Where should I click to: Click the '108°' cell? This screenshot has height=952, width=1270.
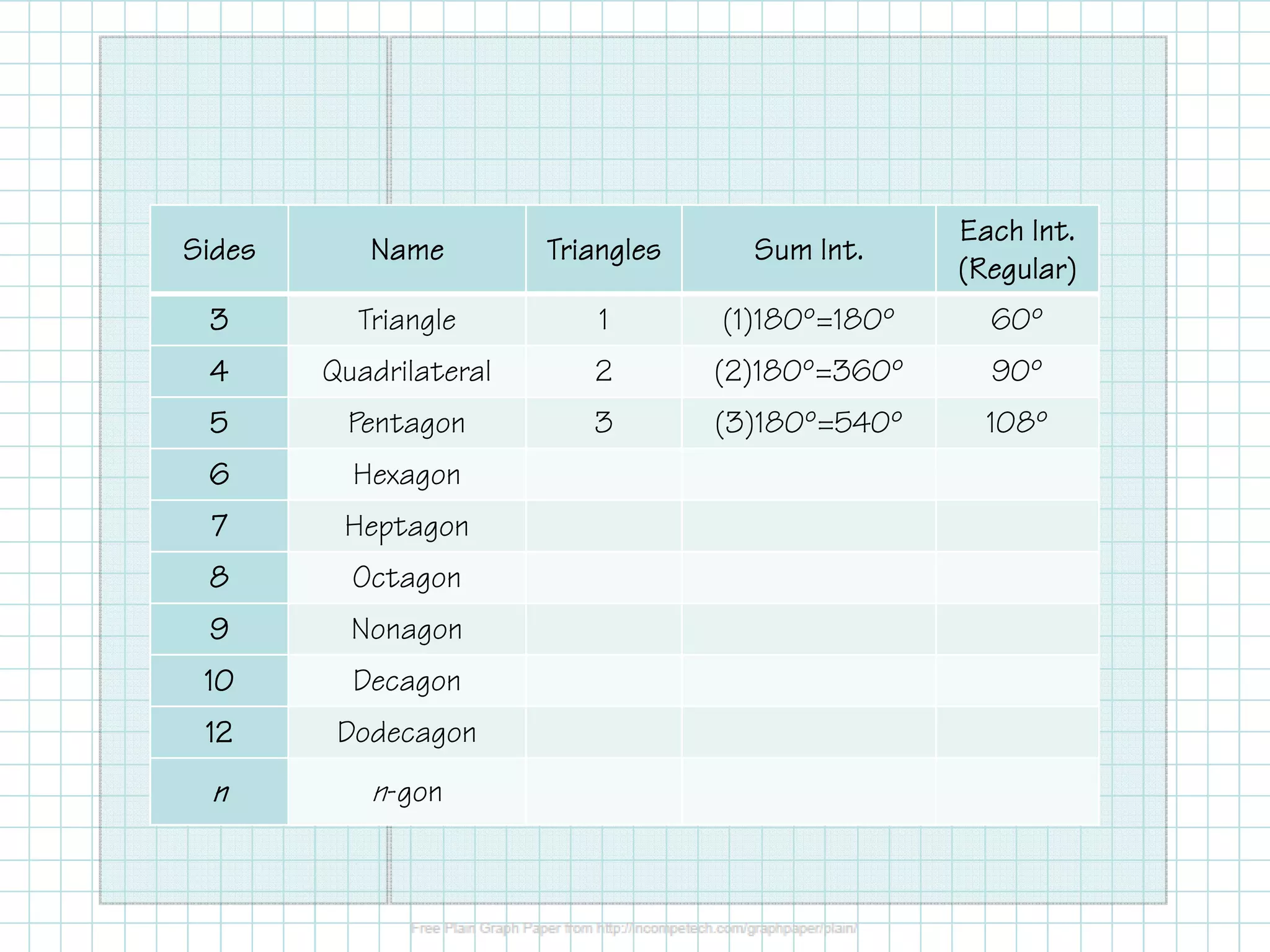1017,423
